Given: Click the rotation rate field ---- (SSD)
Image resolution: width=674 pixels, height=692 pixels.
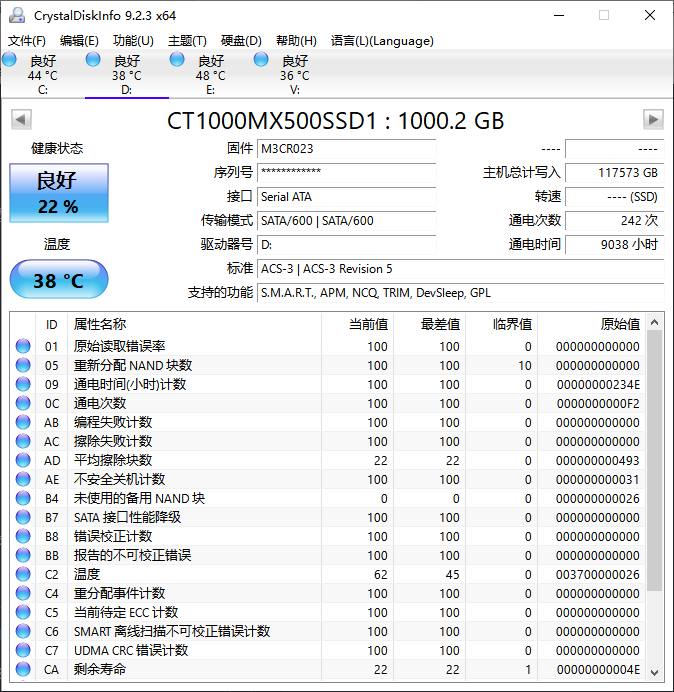Looking at the screenshot, I should pos(614,196).
